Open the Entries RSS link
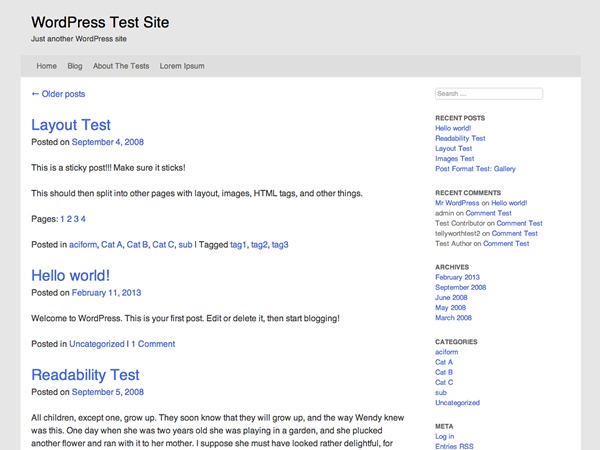Viewport: 600px width, 450px height. pyautogui.click(x=454, y=446)
